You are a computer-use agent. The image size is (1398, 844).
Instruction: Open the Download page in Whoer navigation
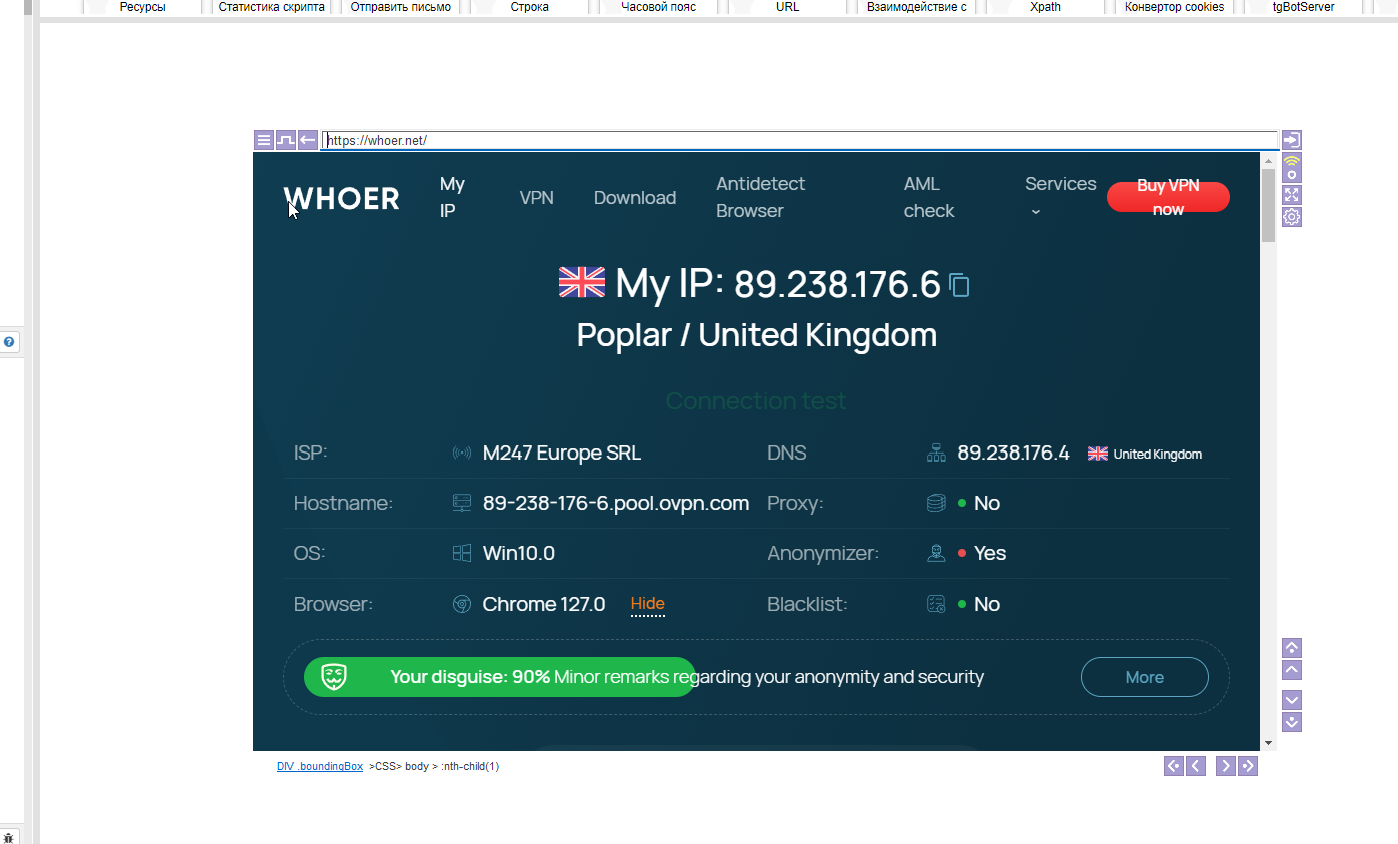pos(635,198)
